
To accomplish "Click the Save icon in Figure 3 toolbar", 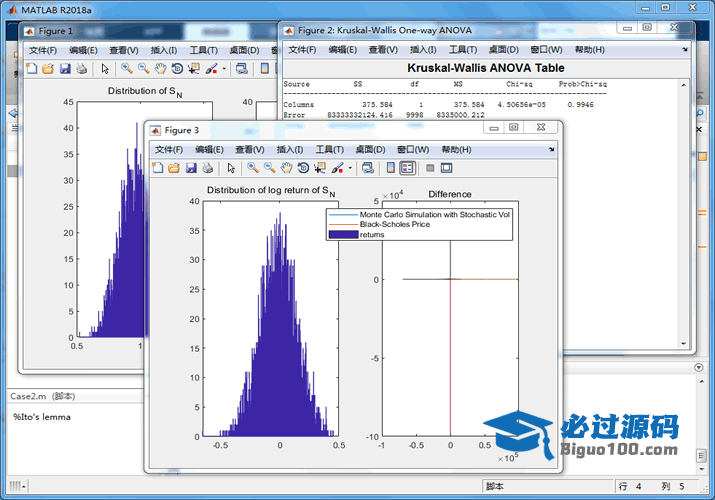I will point(191,168).
